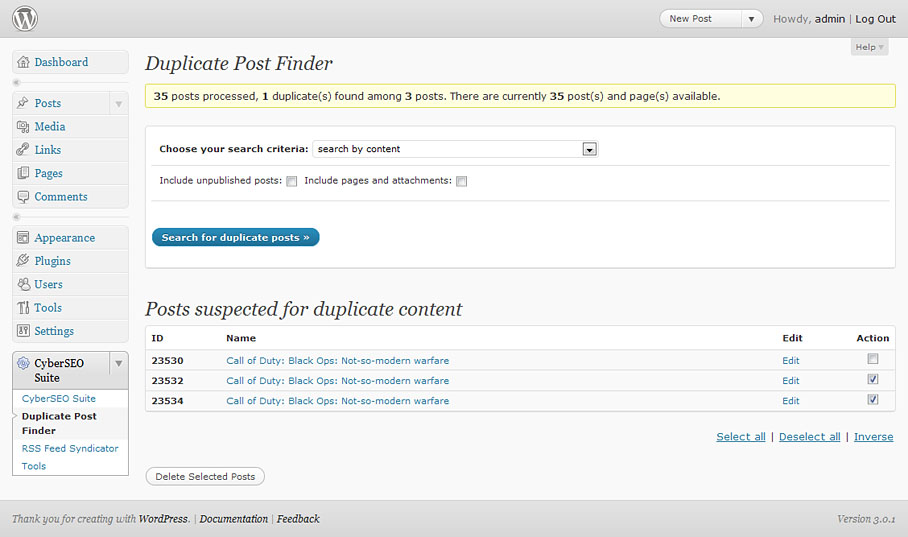This screenshot has width=908, height=537.
Task: Open the New Post dropdown arrow
Action: [x=751, y=19]
